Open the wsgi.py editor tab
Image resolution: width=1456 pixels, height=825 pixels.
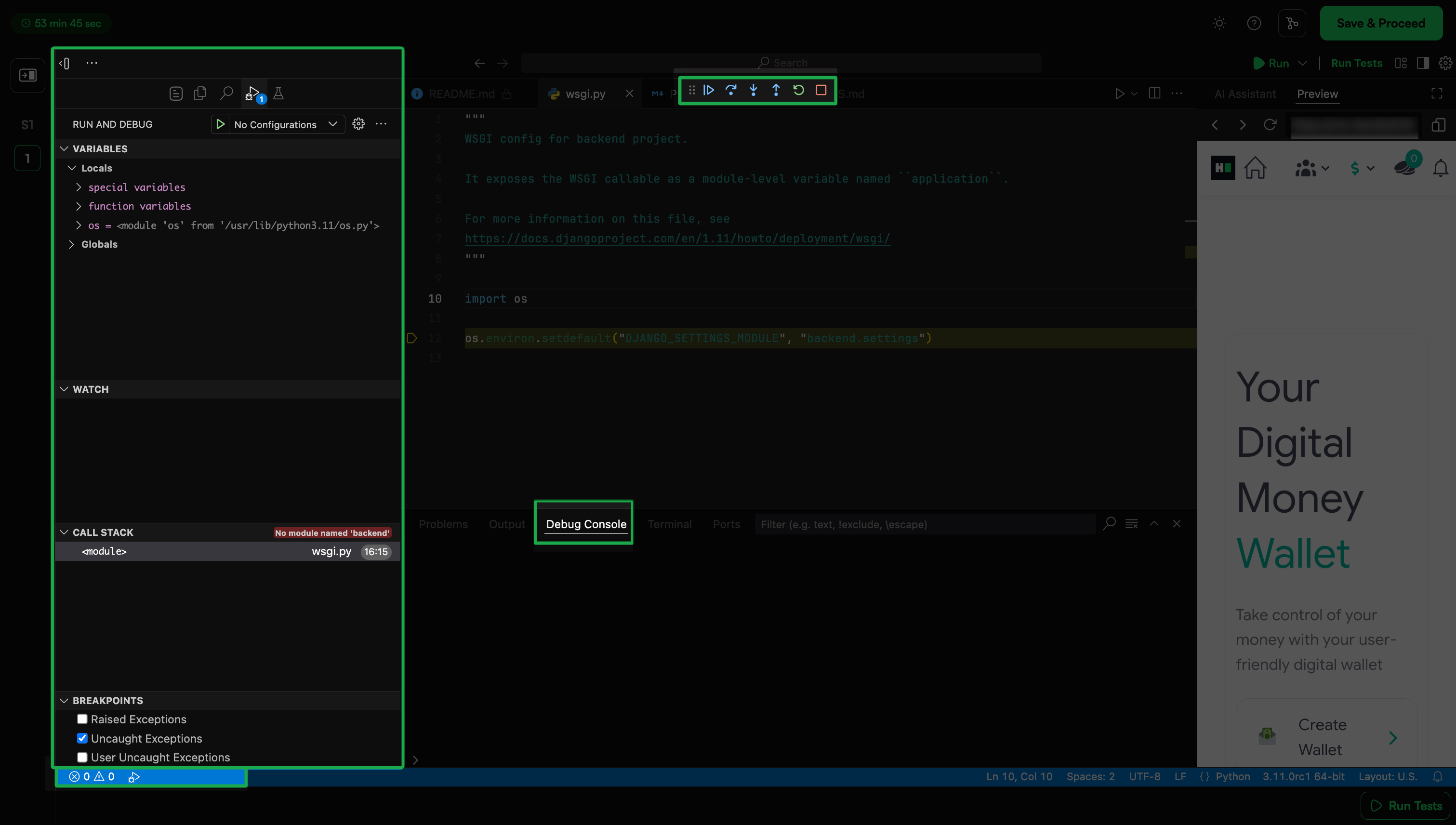click(585, 94)
